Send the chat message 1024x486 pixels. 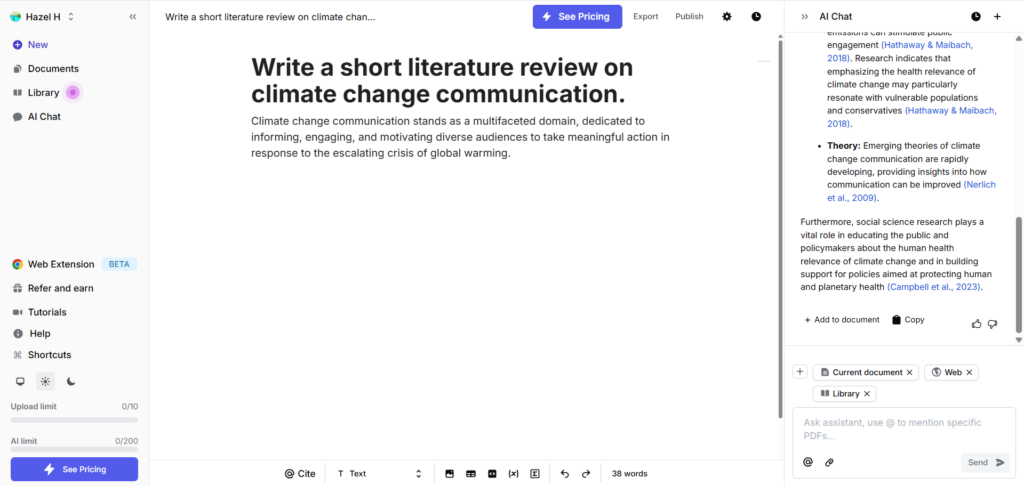(x=985, y=462)
